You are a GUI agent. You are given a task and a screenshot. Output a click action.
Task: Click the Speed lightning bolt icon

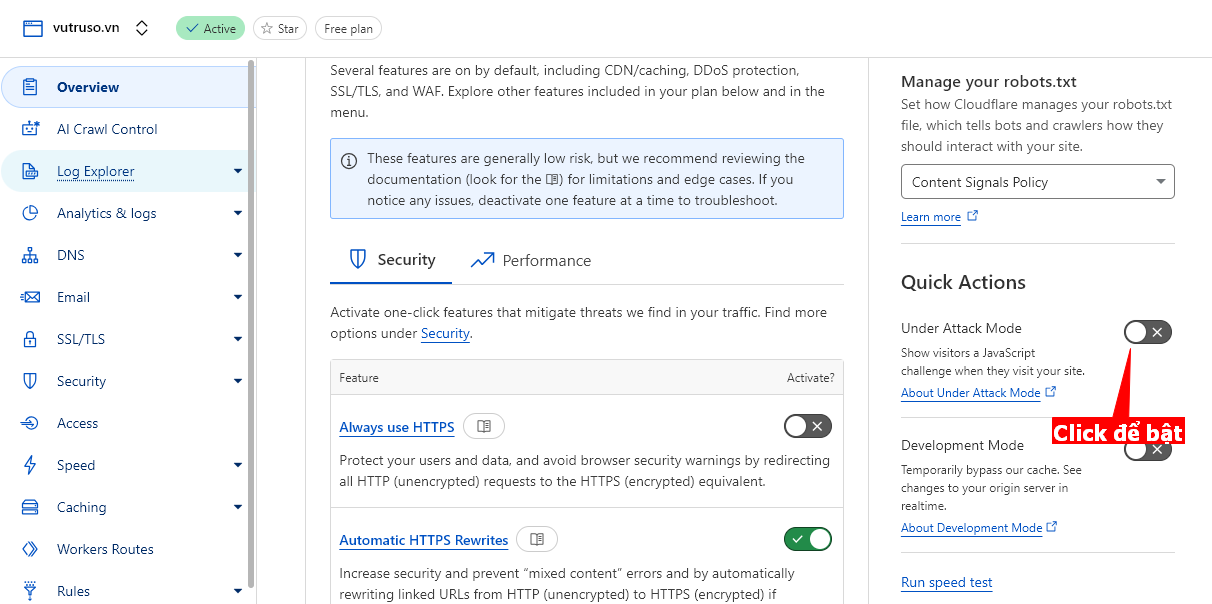point(30,465)
